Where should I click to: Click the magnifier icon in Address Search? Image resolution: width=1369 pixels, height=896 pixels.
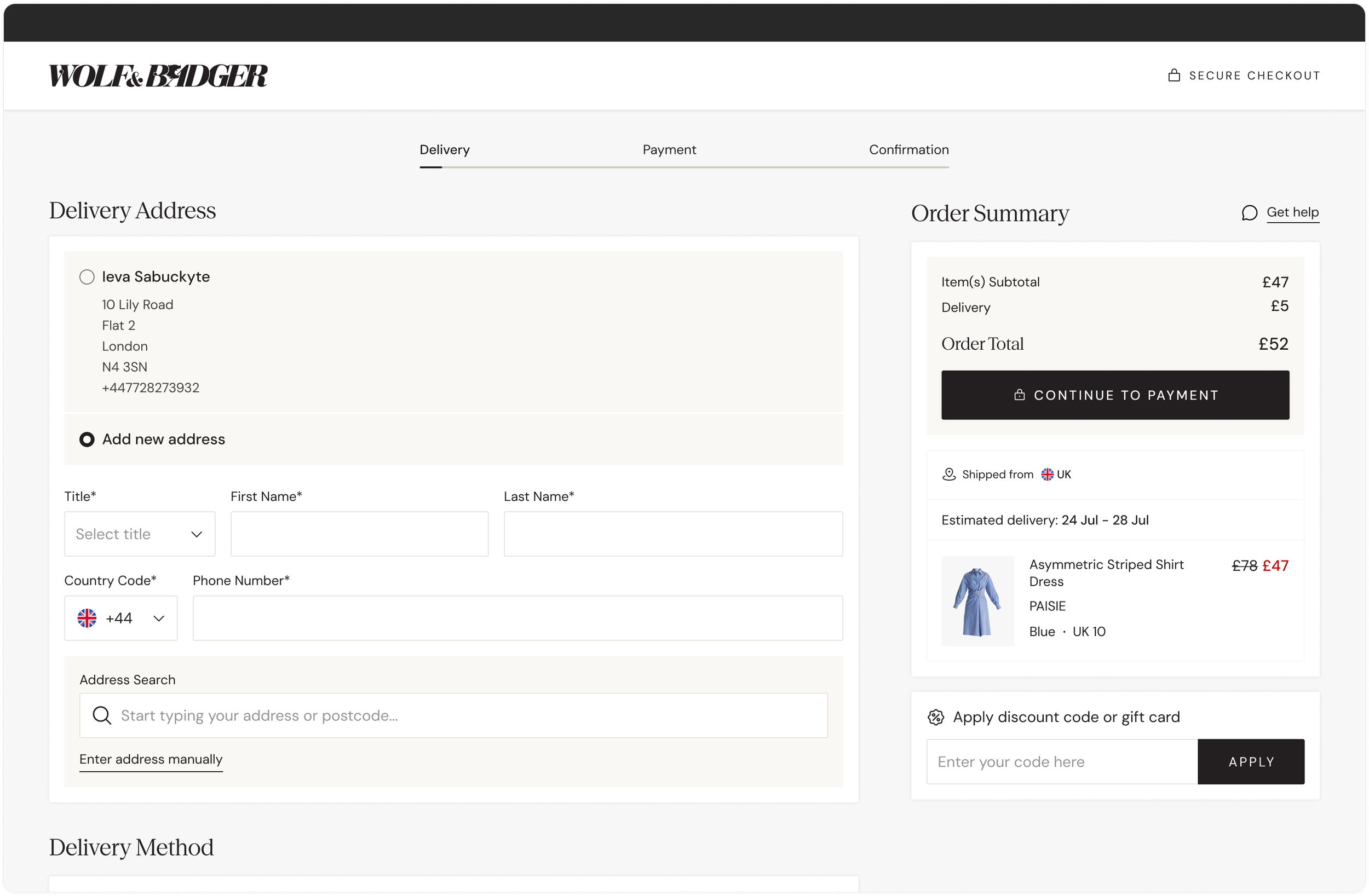click(102, 715)
